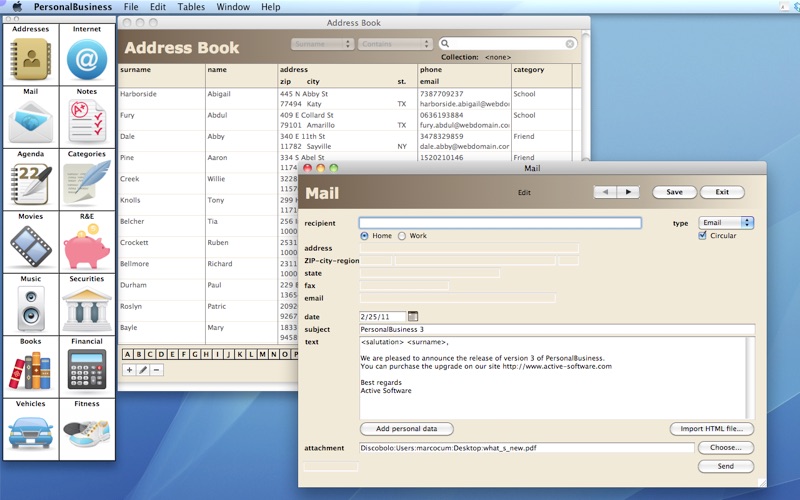Expand the Contains filter dropdown
This screenshot has height=500, width=800.
[x=396, y=44]
